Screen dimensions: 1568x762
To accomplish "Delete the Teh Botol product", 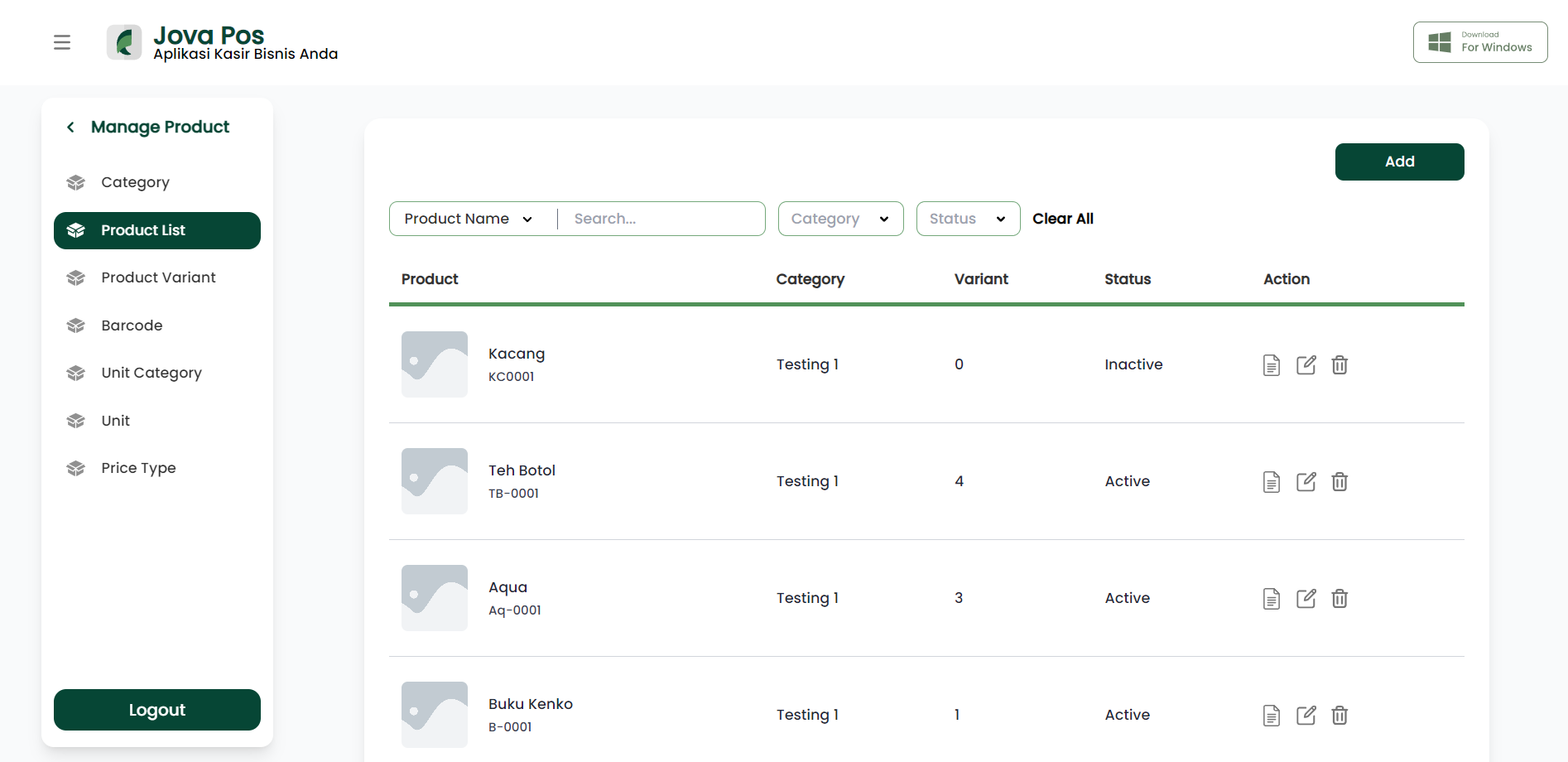I will click(1340, 481).
